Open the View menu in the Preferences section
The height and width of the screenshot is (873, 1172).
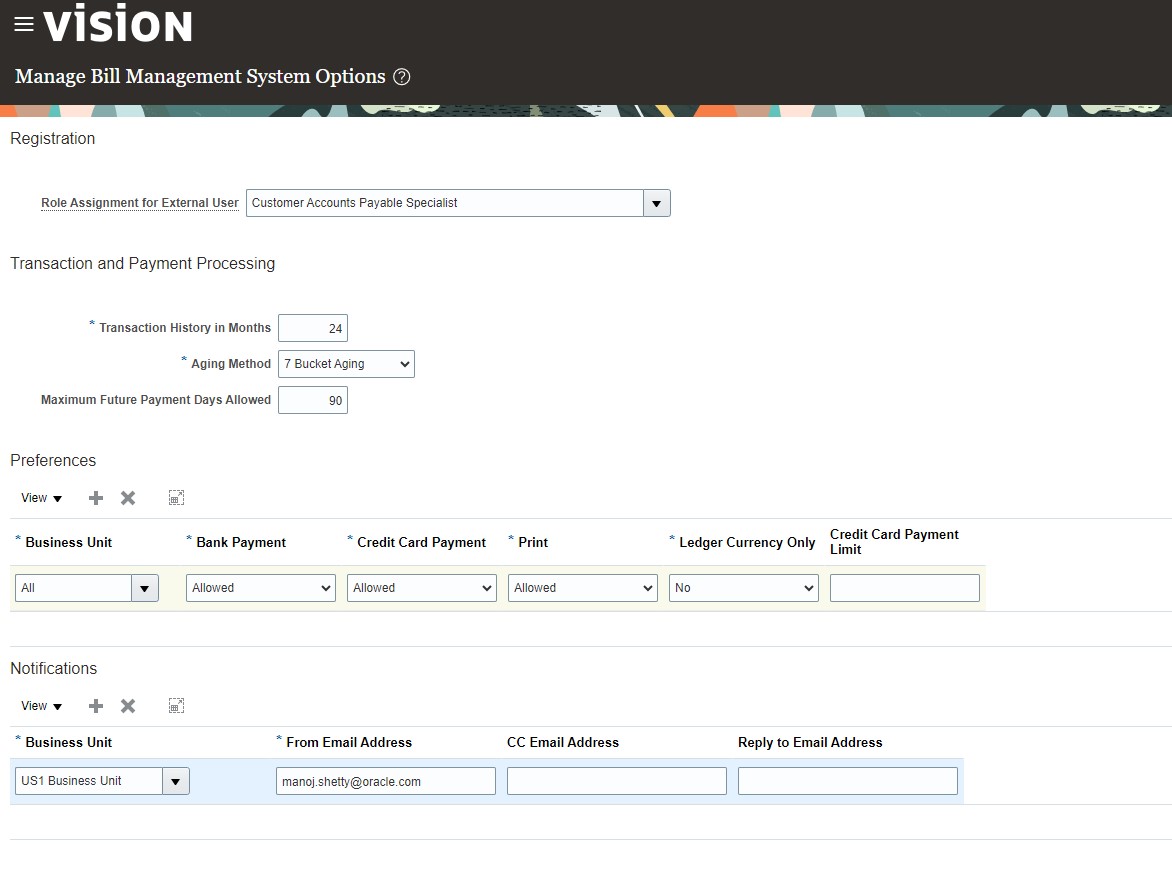[x=40, y=497]
